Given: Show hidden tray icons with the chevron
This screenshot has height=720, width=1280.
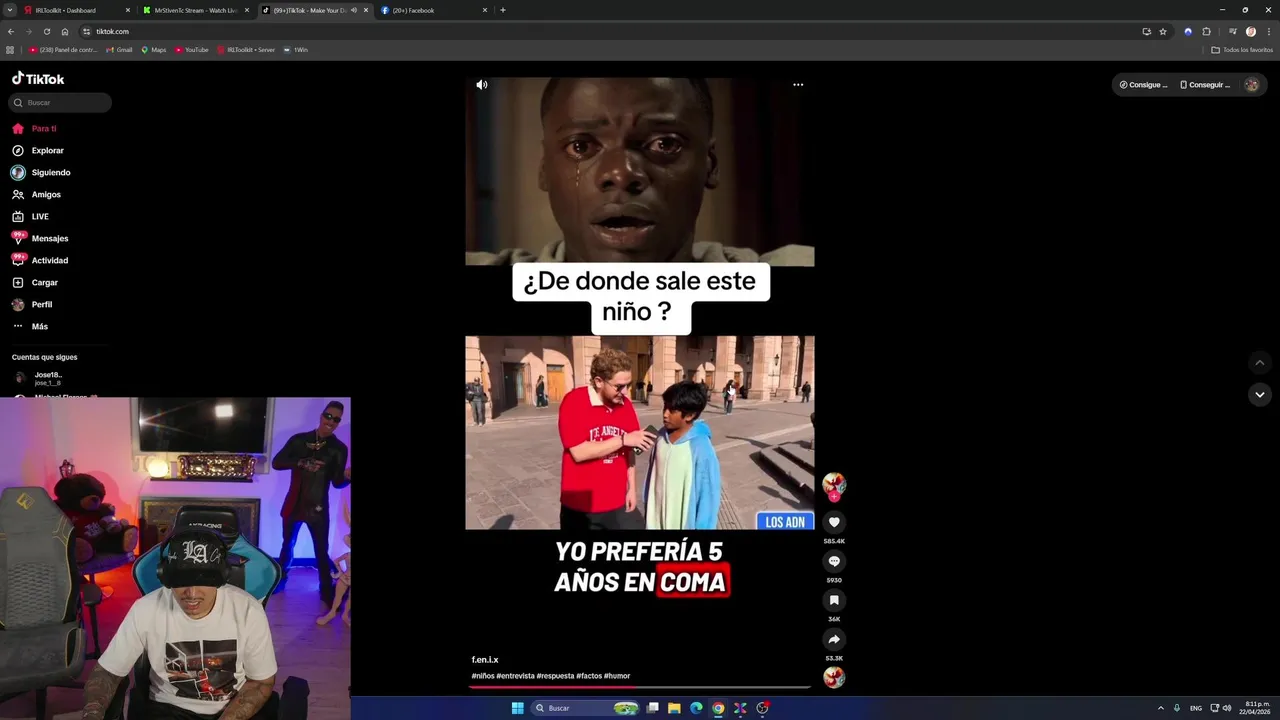Looking at the screenshot, I should (x=1160, y=708).
